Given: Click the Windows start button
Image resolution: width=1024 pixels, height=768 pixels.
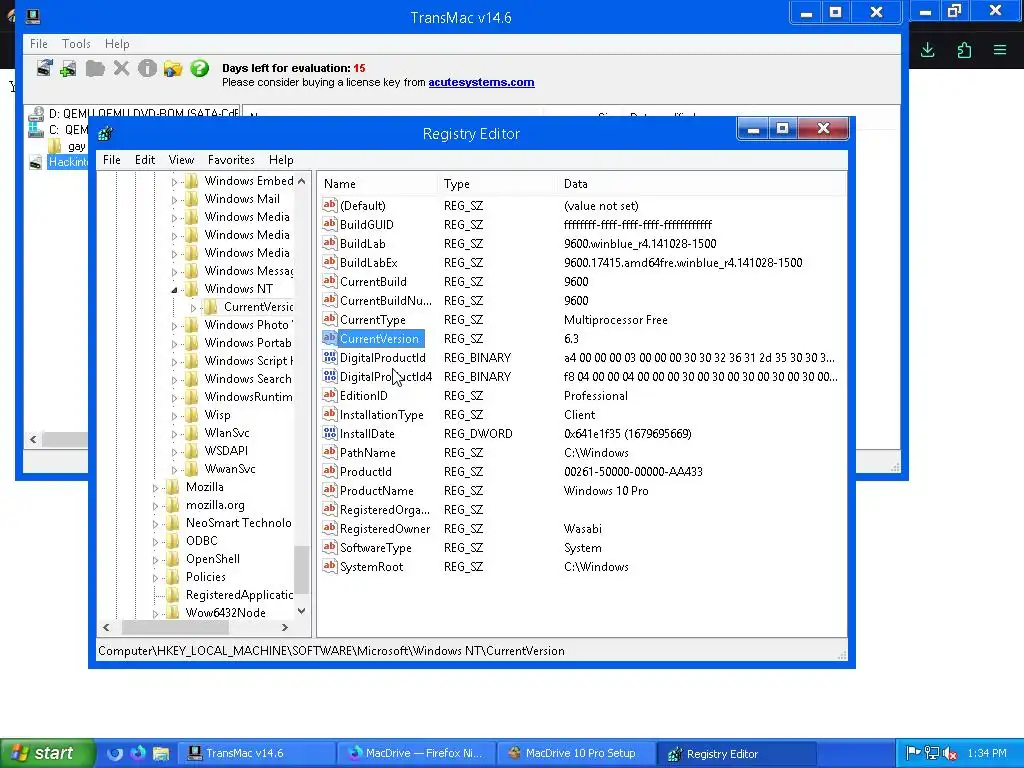Looking at the screenshot, I should click(x=48, y=753).
